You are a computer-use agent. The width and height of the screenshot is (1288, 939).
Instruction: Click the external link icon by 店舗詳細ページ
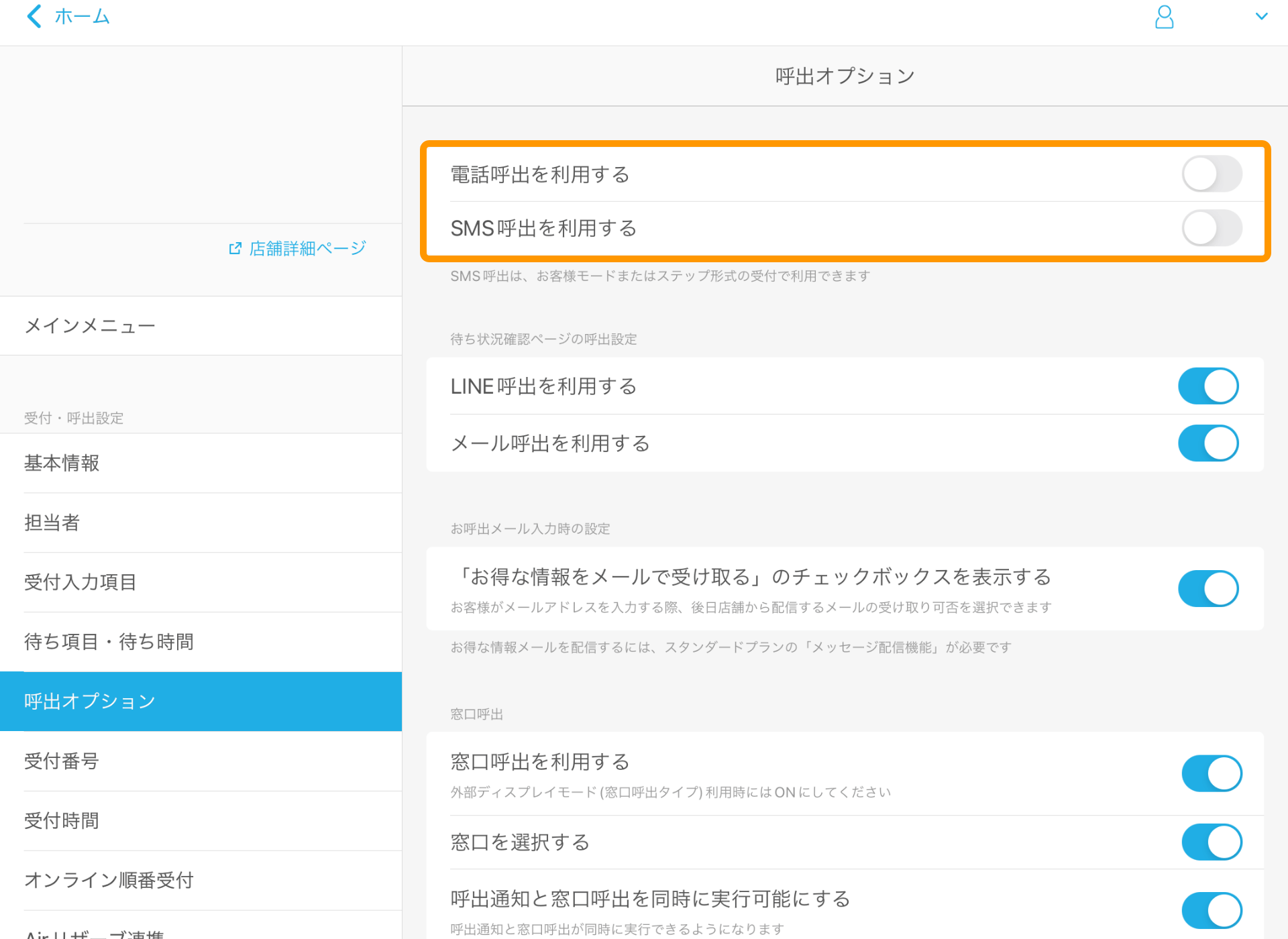(x=235, y=249)
